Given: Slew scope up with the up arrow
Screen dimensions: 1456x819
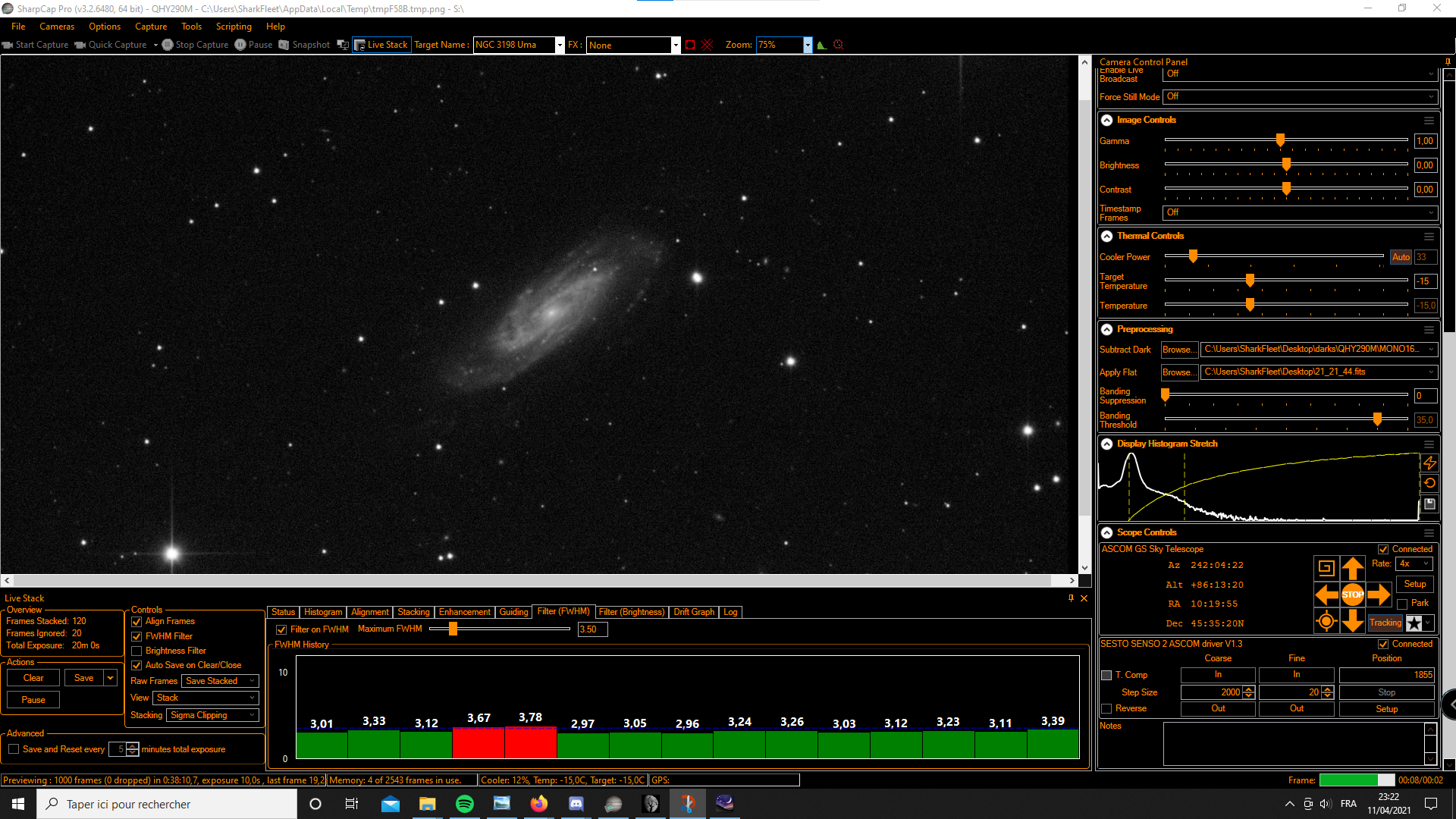Looking at the screenshot, I should point(1352,568).
